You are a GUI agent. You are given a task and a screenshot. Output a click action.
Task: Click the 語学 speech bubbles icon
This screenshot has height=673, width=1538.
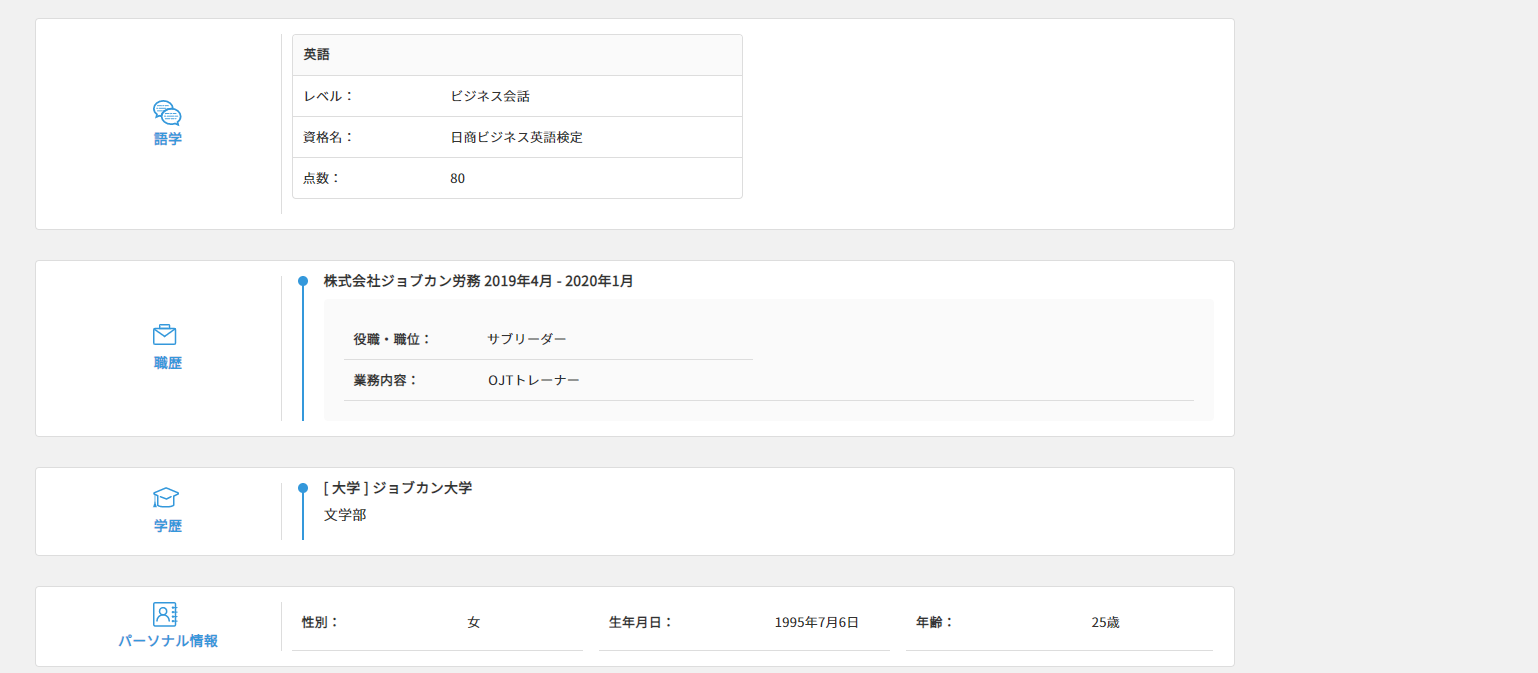pos(167,112)
